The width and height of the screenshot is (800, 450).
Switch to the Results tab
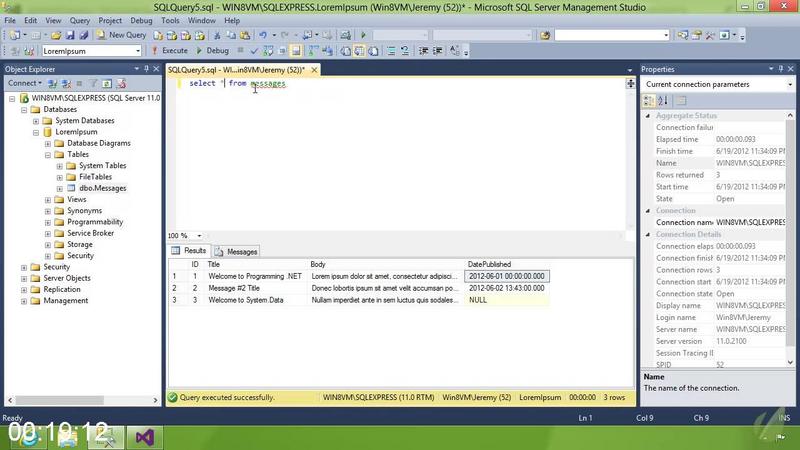(189, 251)
